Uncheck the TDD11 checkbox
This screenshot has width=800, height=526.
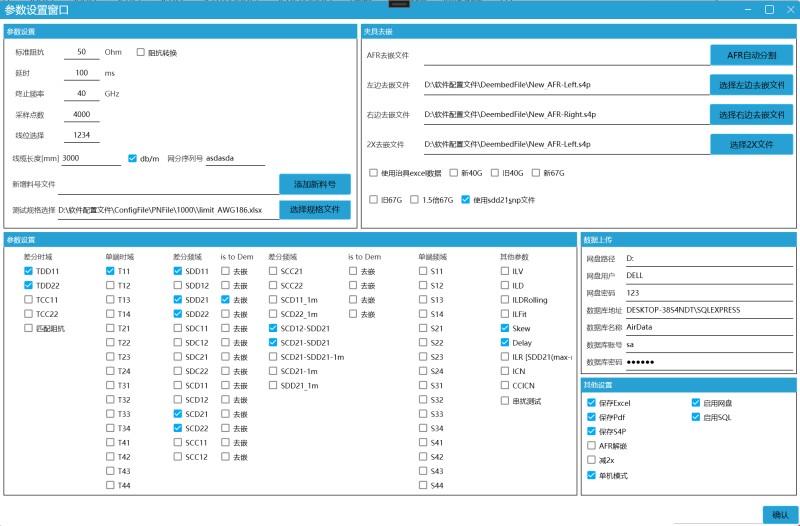point(29,271)
